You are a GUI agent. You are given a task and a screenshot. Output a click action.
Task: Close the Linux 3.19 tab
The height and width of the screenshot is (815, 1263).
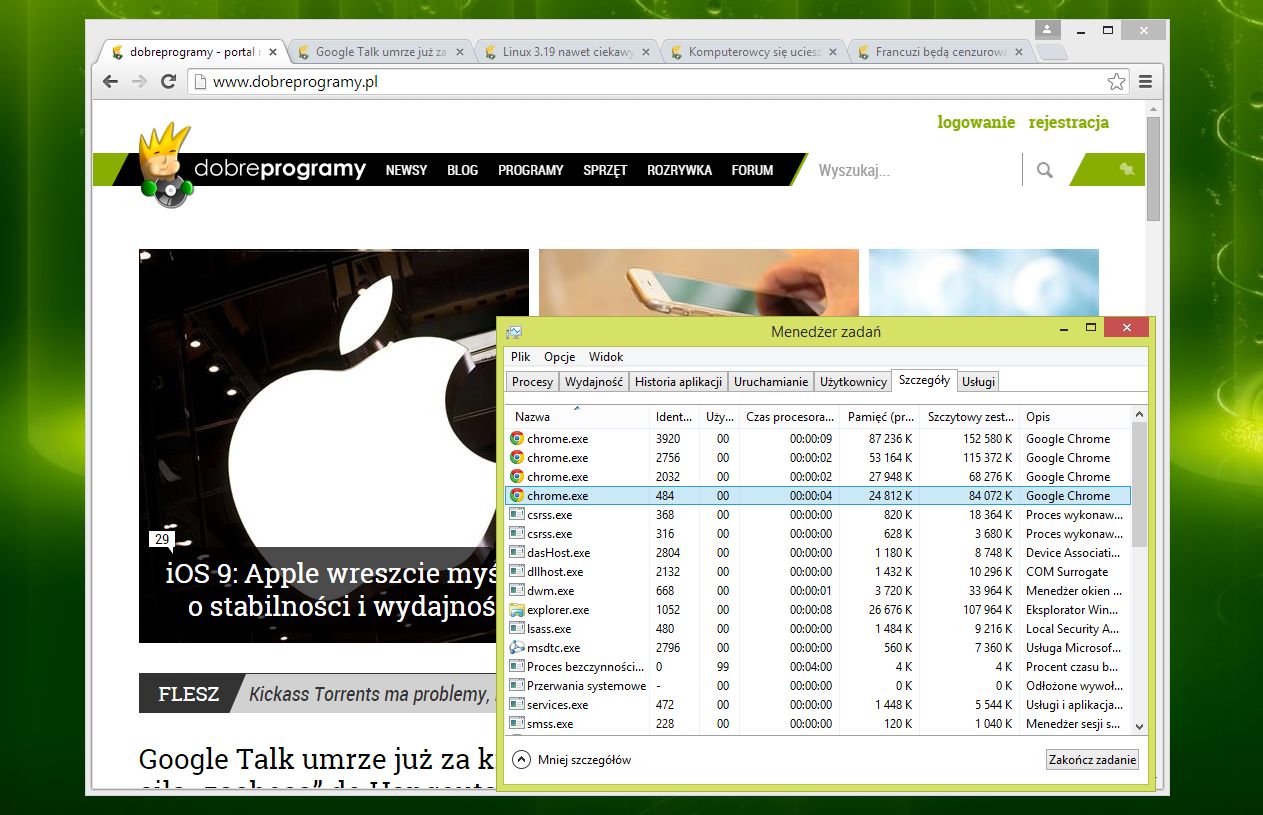coord(647,52)
